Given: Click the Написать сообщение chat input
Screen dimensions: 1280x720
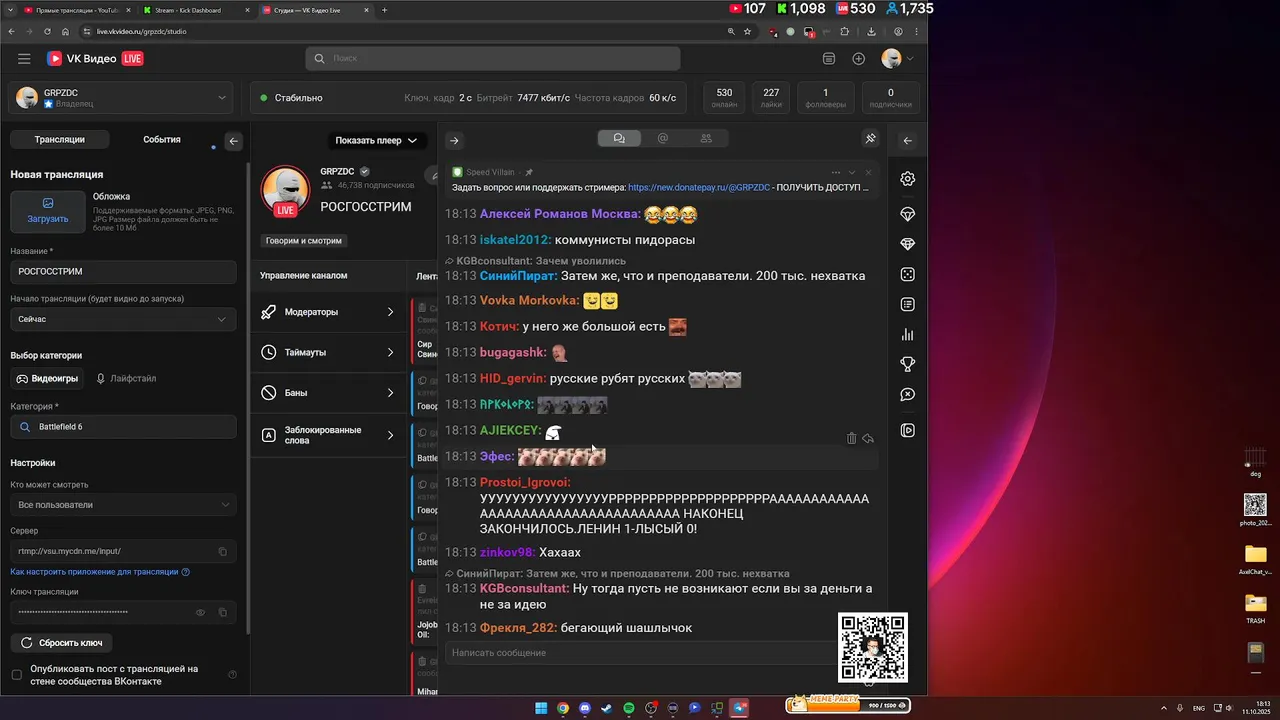Looking at the screenshot, I should pyautogui.click(x=640, y=653).
